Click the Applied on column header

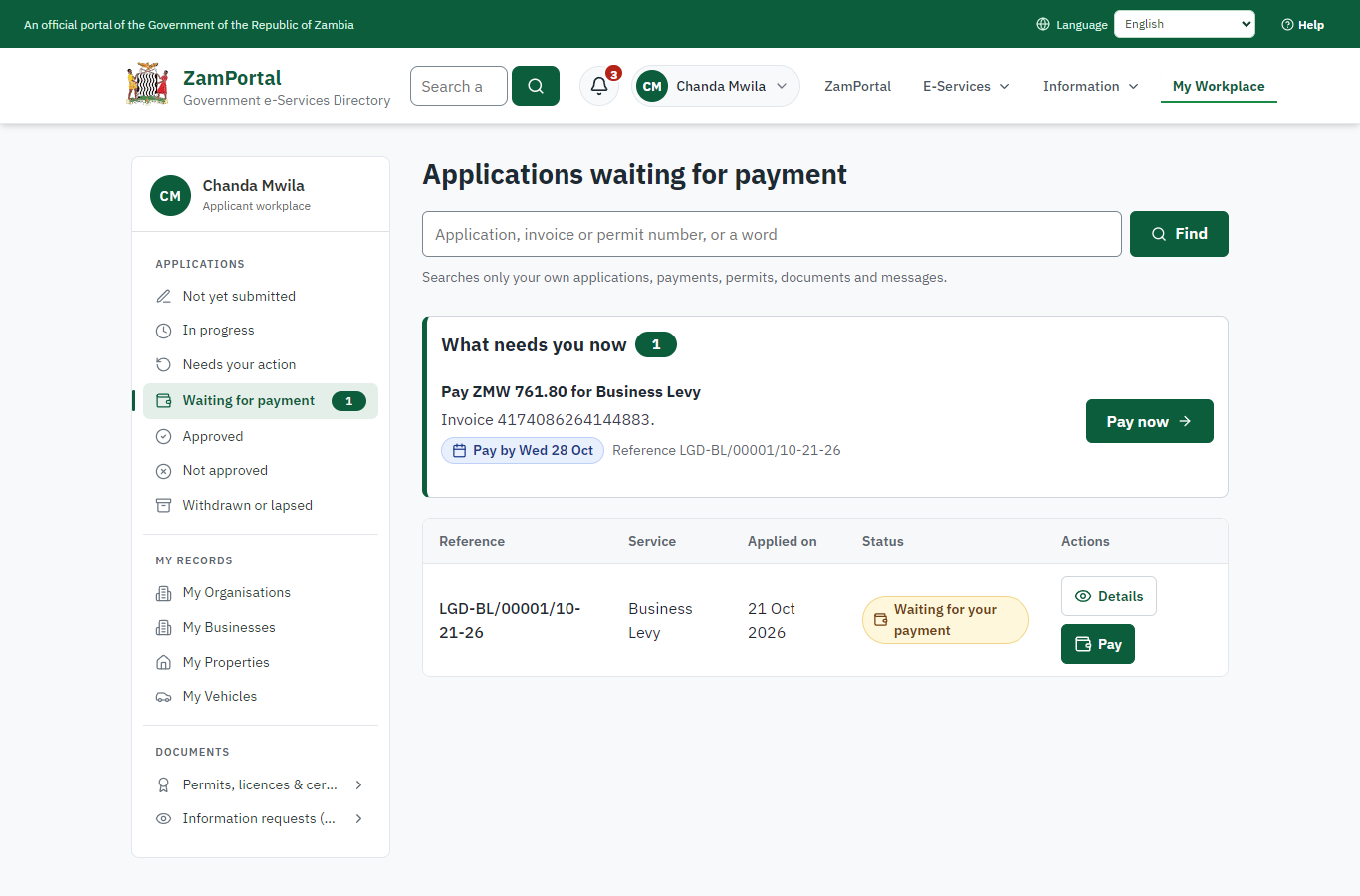click(783, 541)
